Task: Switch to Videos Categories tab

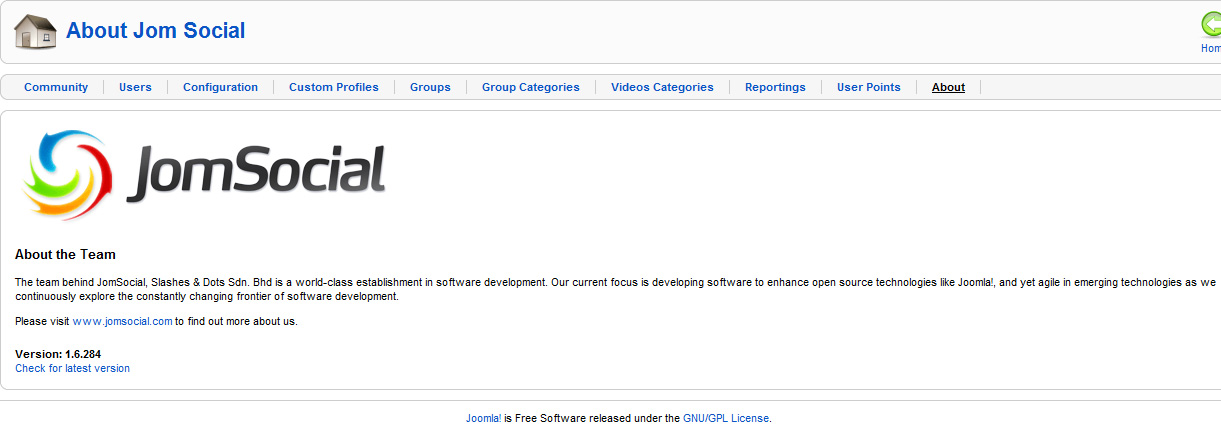Action: (662, 87)
